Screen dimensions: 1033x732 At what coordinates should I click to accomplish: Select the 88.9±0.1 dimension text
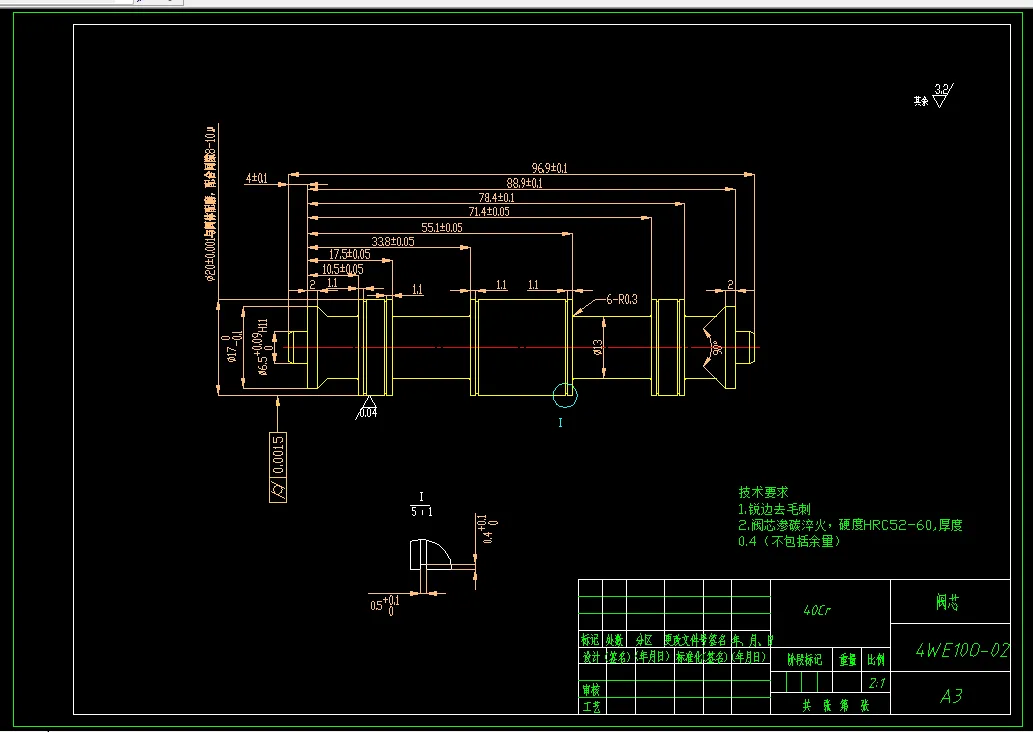pos(524,183)
